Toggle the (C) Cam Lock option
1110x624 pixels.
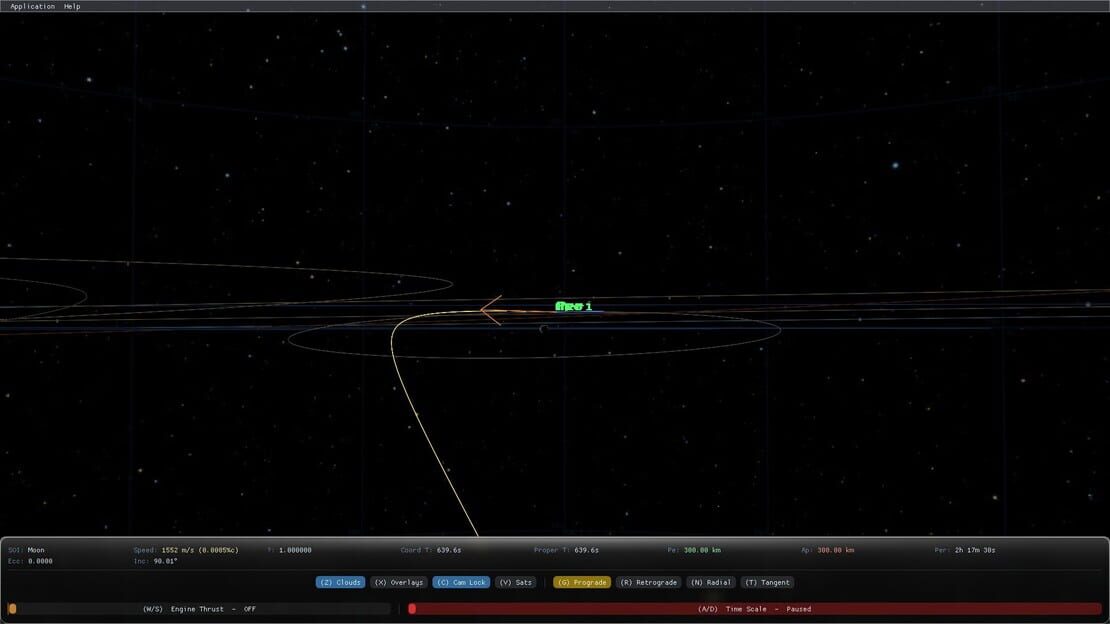pos(461,582)
